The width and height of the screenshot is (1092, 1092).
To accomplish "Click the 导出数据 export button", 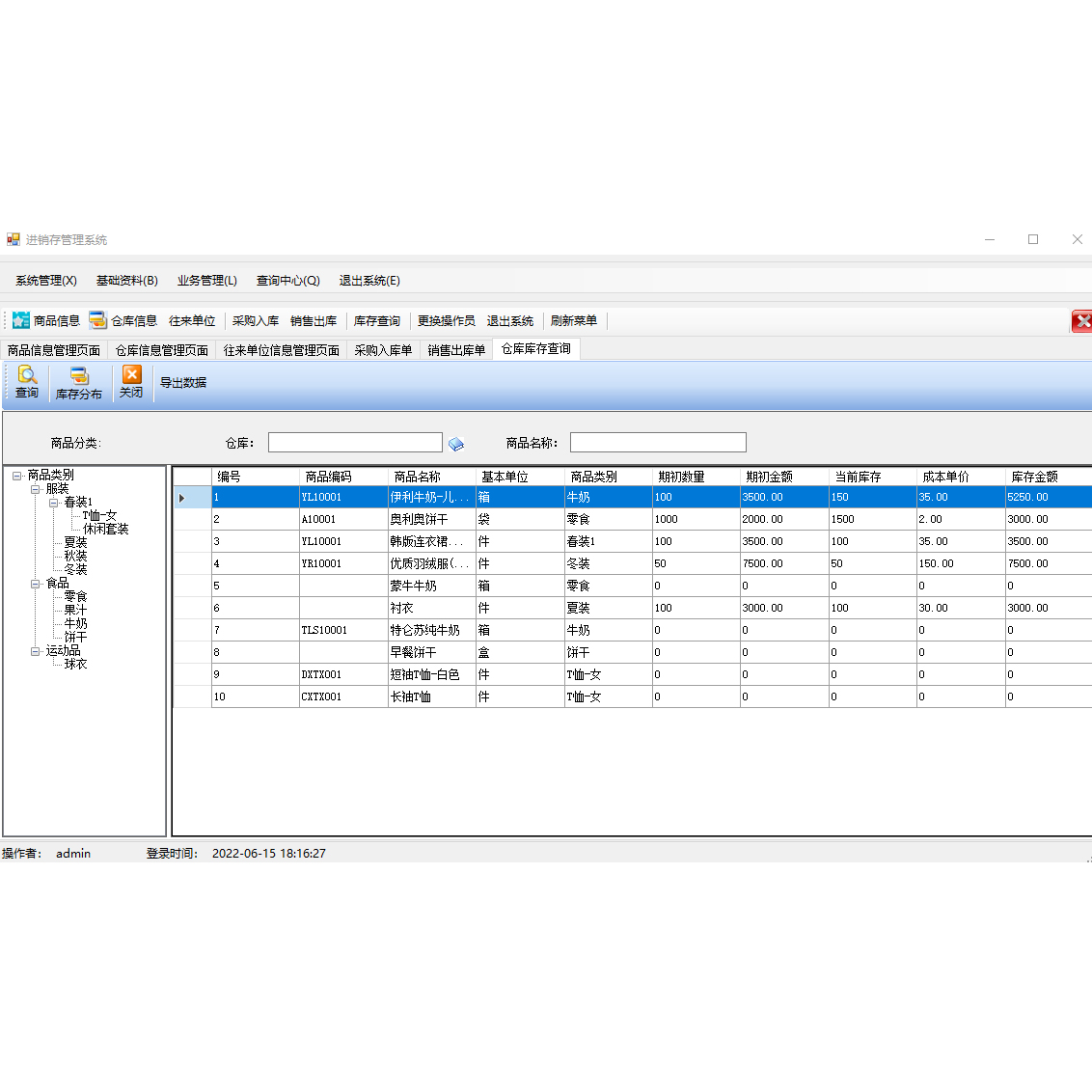I will 183,383.
